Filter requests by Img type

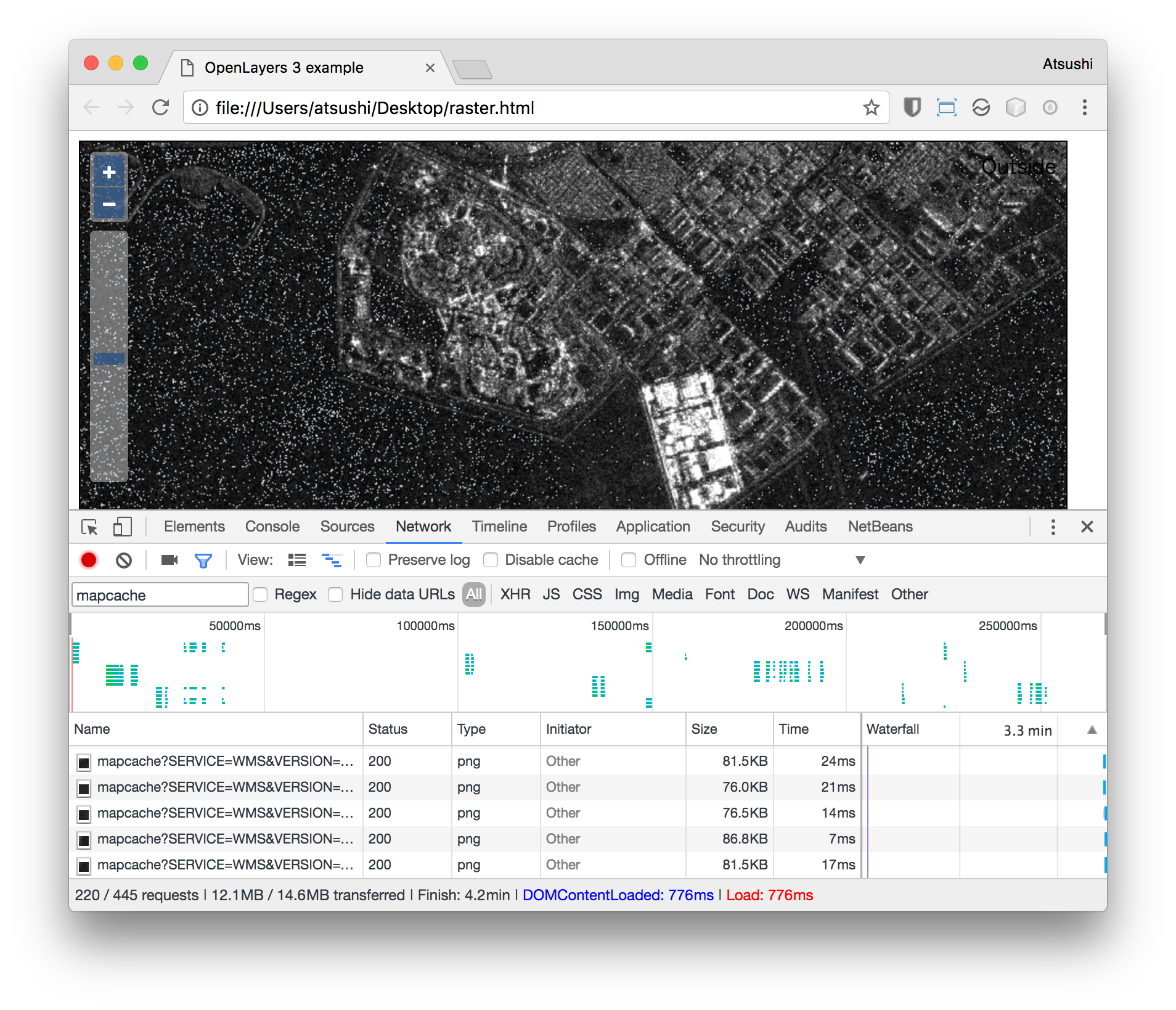(626, 594)
